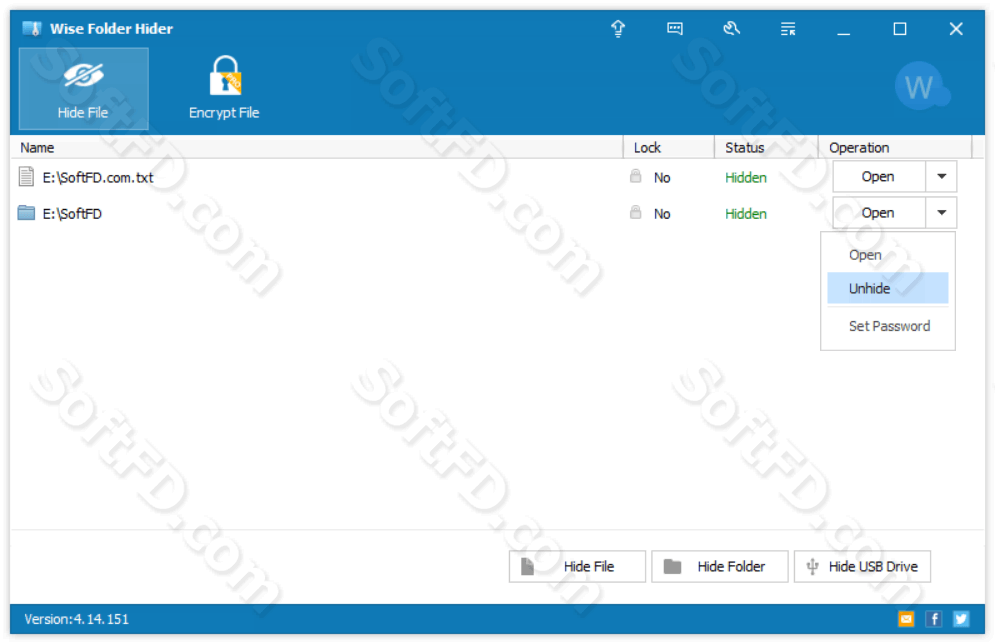Click the lock icon in E:\SoftFD row
This screenshot has height=642, width=995.
coord(635,213)
